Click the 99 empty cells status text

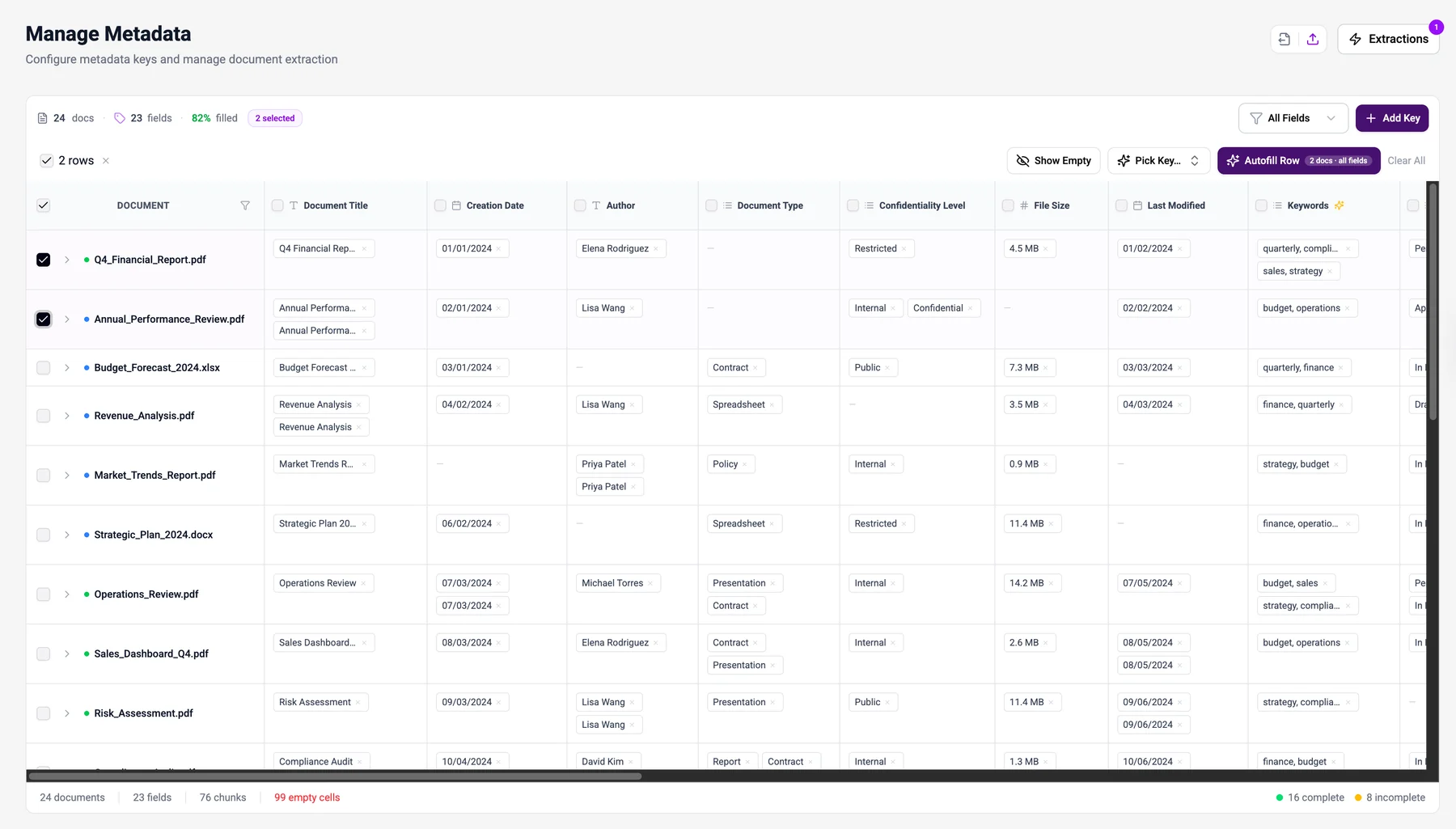(x=307, y=797)
